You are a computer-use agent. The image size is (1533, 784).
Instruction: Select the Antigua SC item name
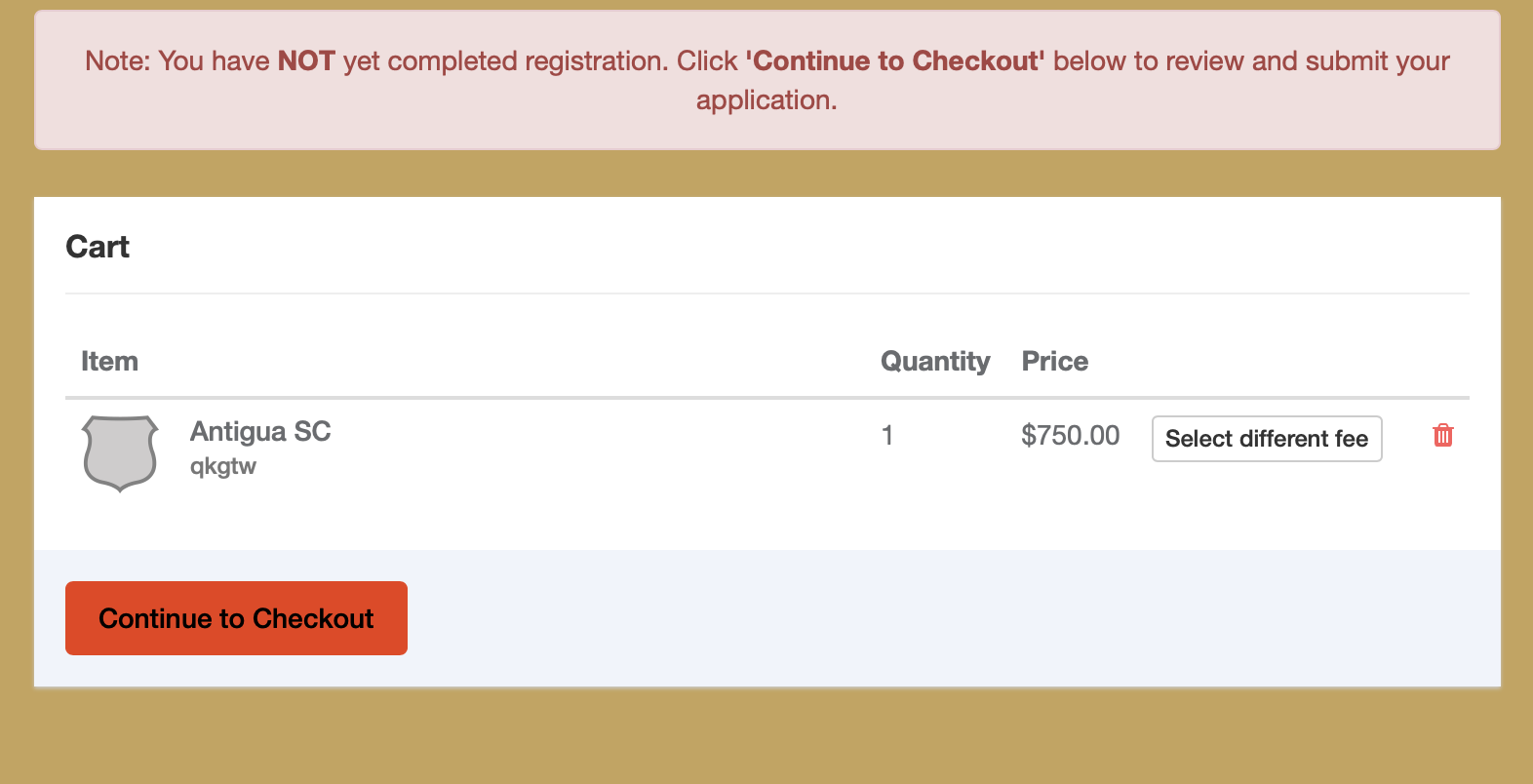260,431
